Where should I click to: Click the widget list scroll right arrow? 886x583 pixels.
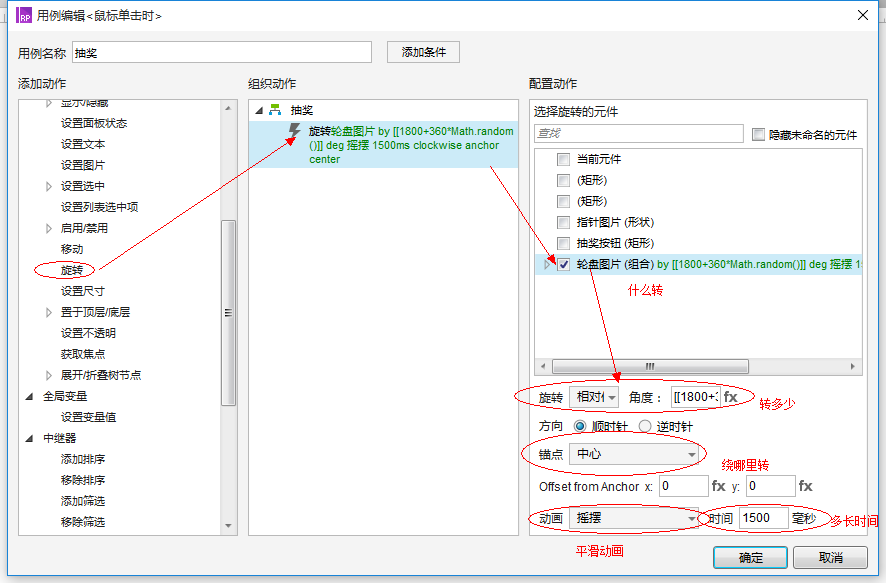click(853, 366)
